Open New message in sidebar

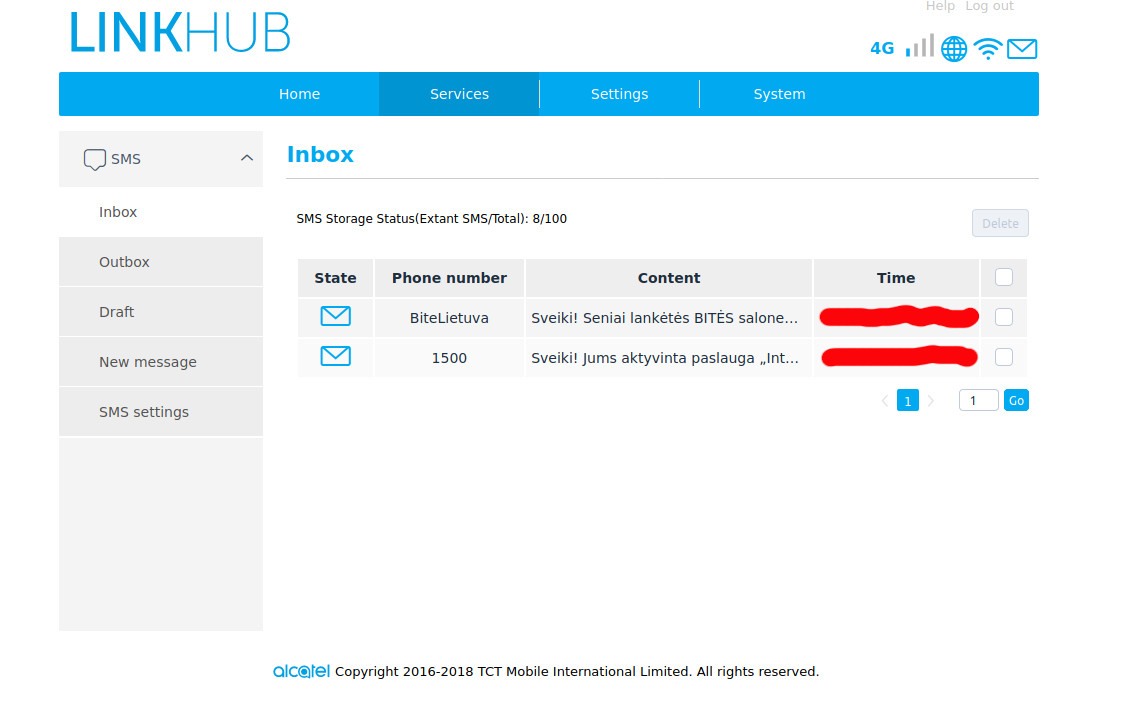(161, 362)
